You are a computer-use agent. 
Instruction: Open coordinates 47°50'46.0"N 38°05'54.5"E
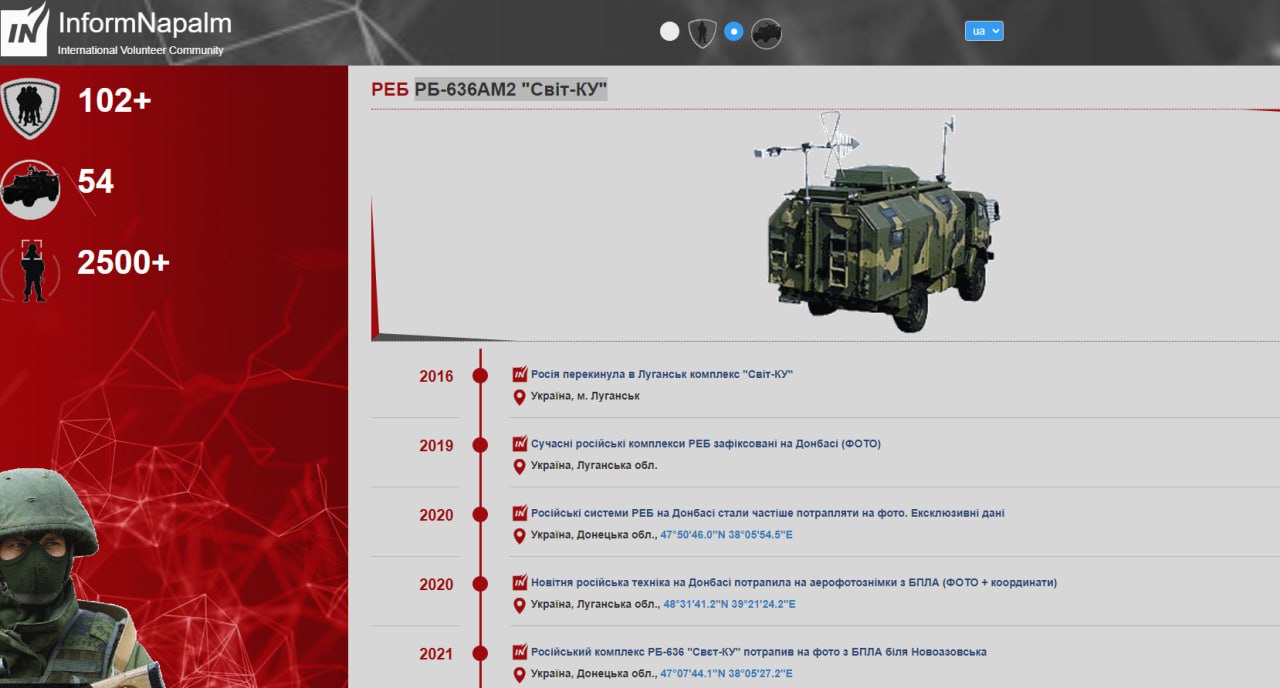[726, 535]
